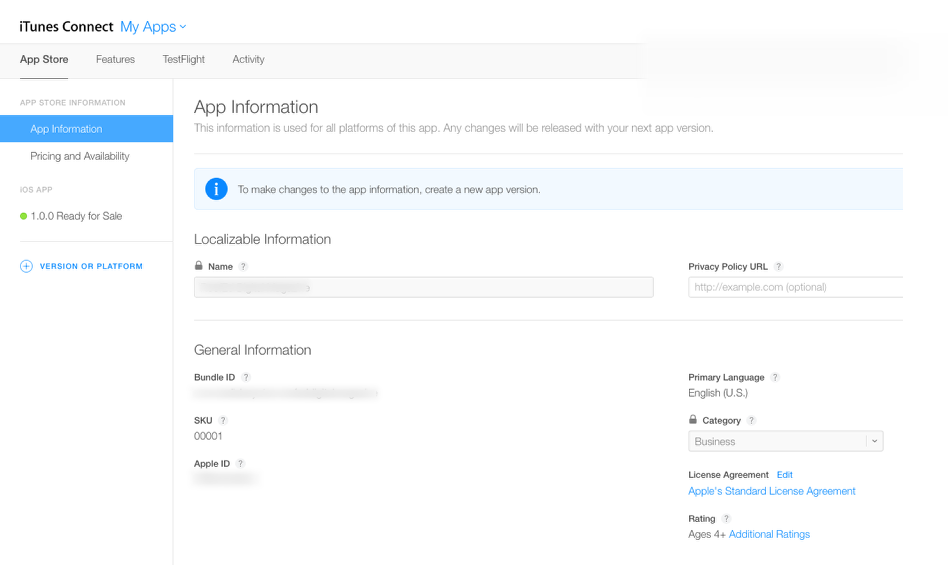Switch to the App Store tab
This screenshot has height=571, width=948.
(44, 59)
